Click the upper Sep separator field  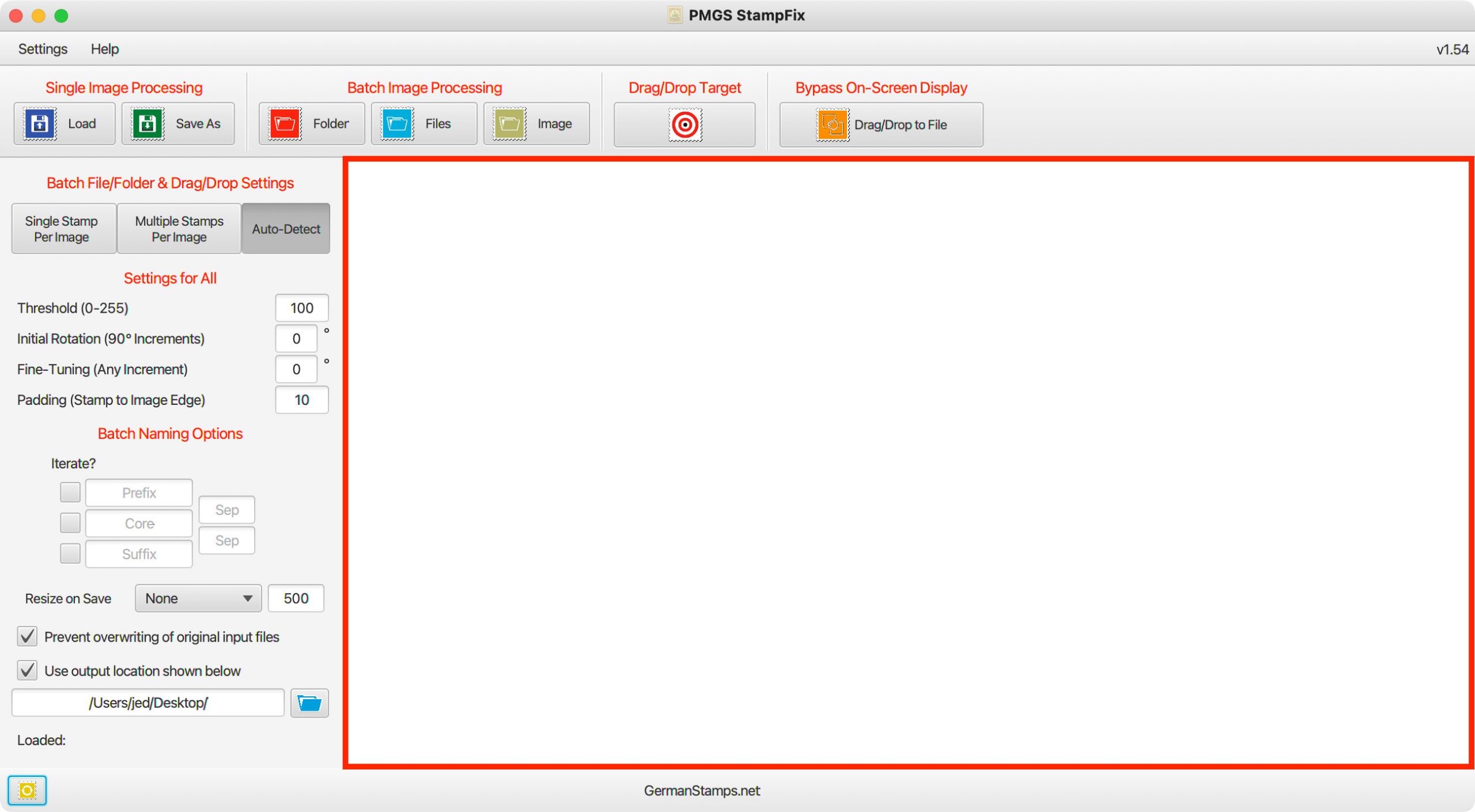coord(227,510)
